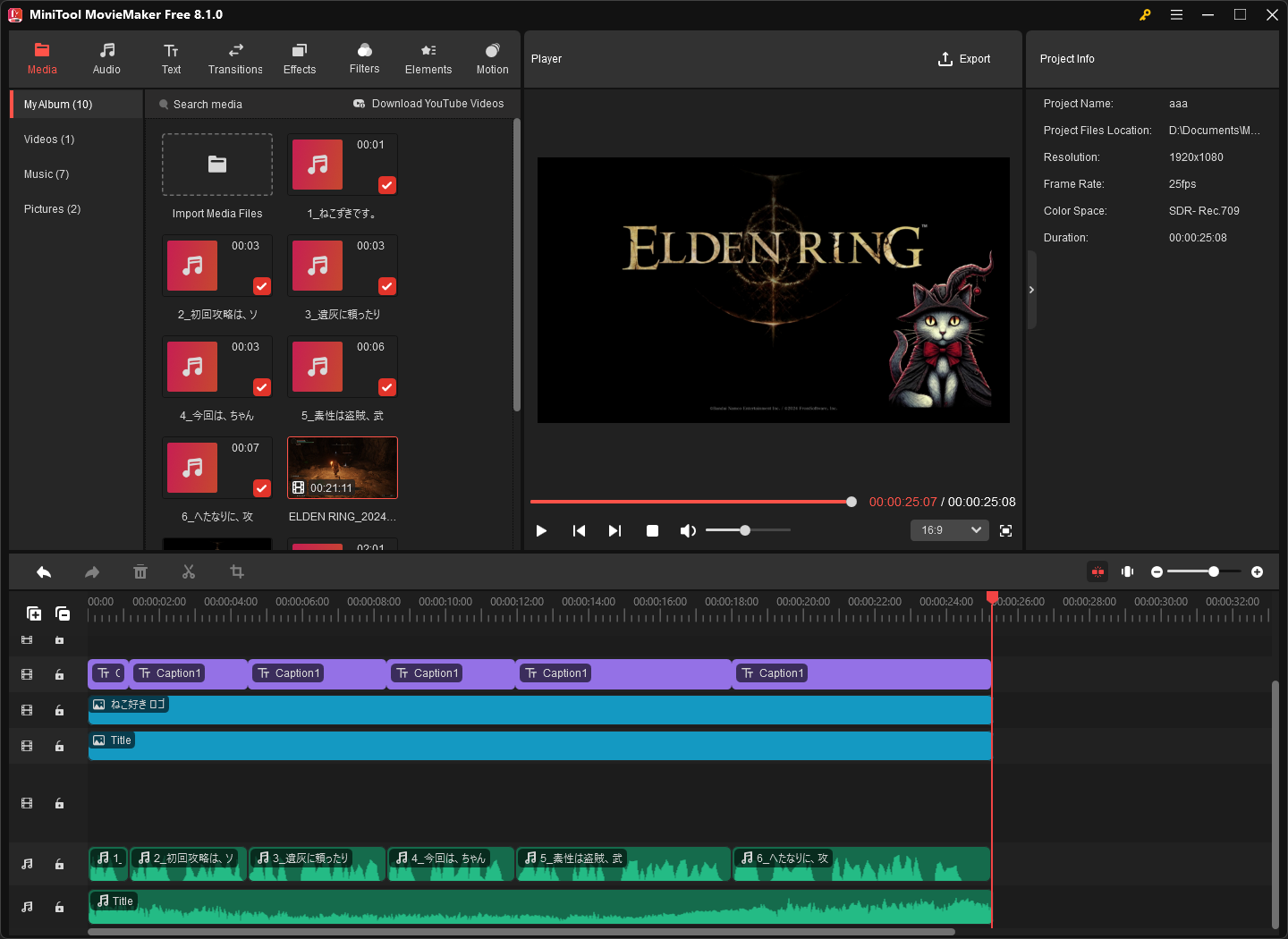Lock the ねこ好きロゴ image track
The height and width of the screenshot is (939, 1288).
pyautogui.click(x=59, y=710)
